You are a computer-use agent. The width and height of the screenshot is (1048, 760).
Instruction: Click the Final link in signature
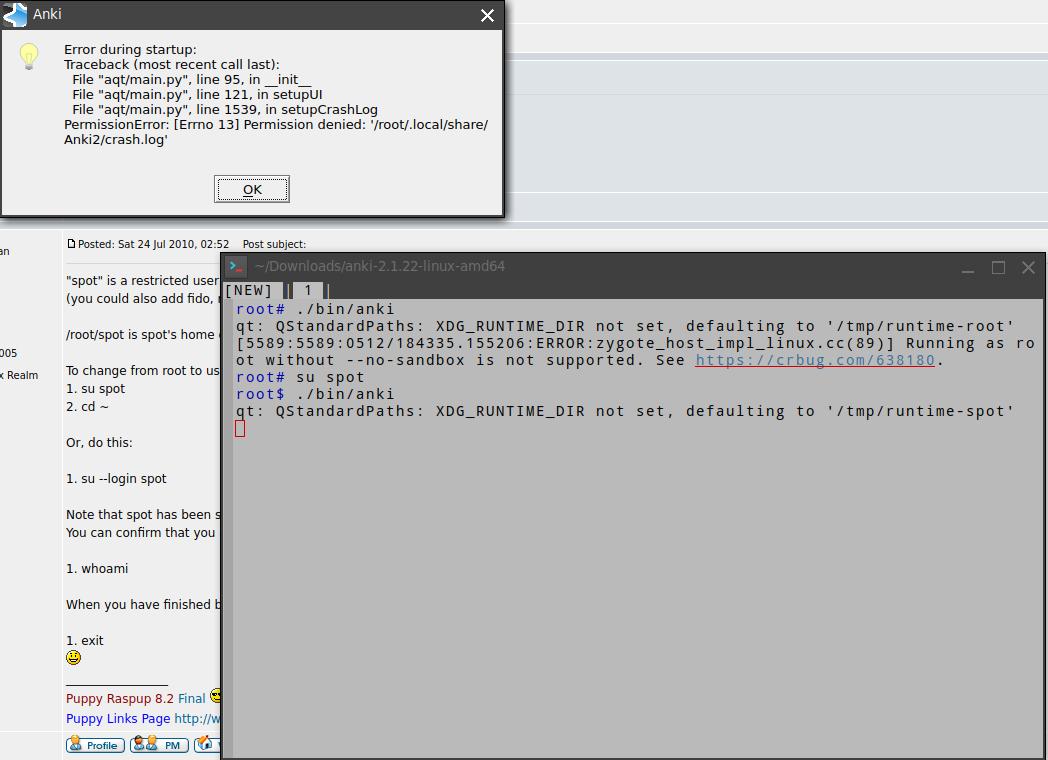tap(192, 699)
